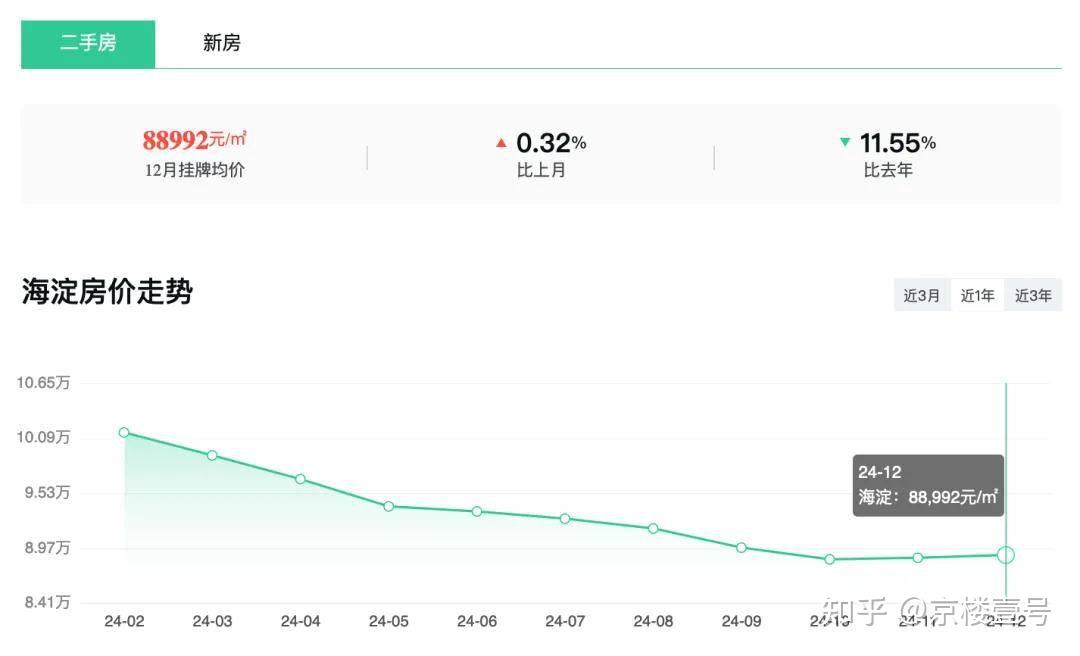Click the 24-08 data point marker

tap(653, 528)
